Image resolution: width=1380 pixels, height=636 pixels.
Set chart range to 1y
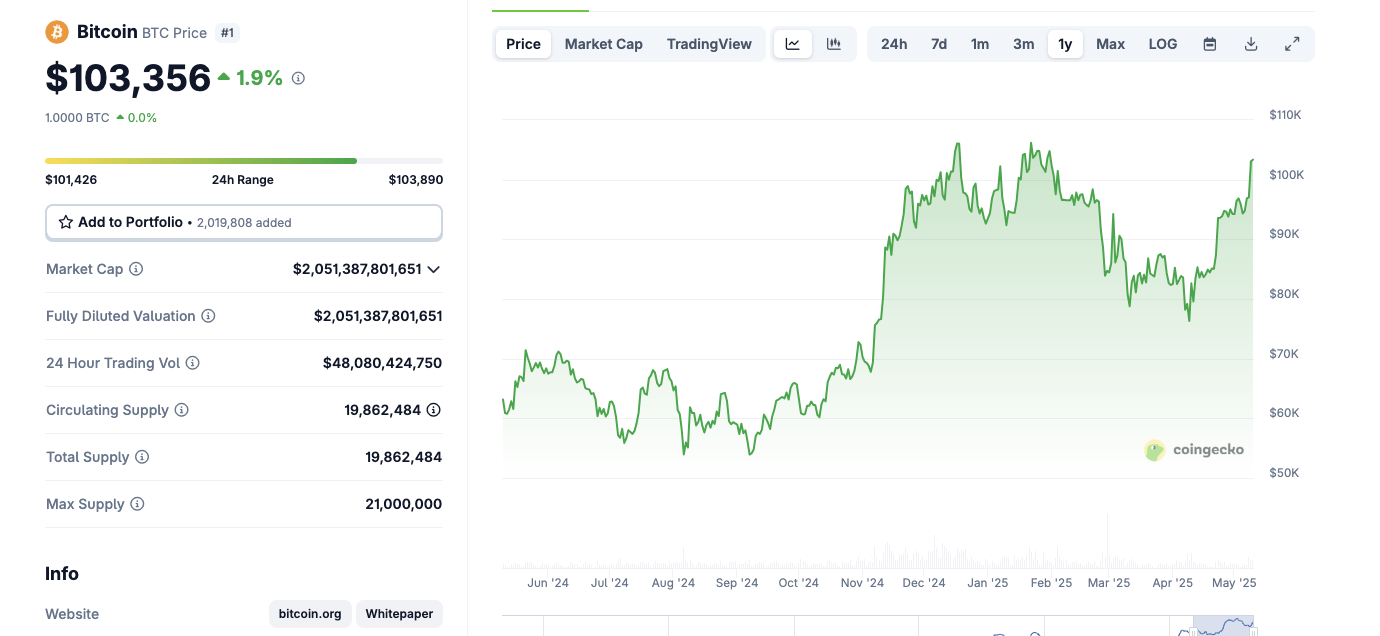[1065, 44]
